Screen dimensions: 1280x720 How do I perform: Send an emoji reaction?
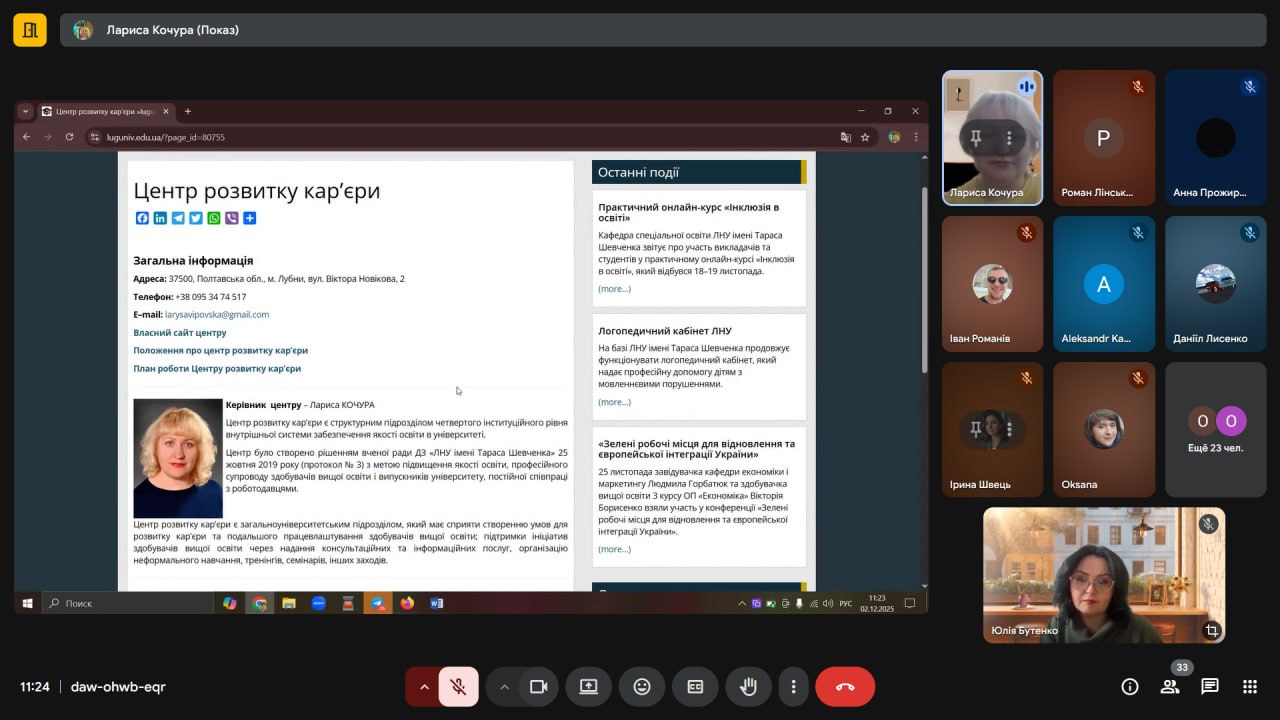pos(642,687)
